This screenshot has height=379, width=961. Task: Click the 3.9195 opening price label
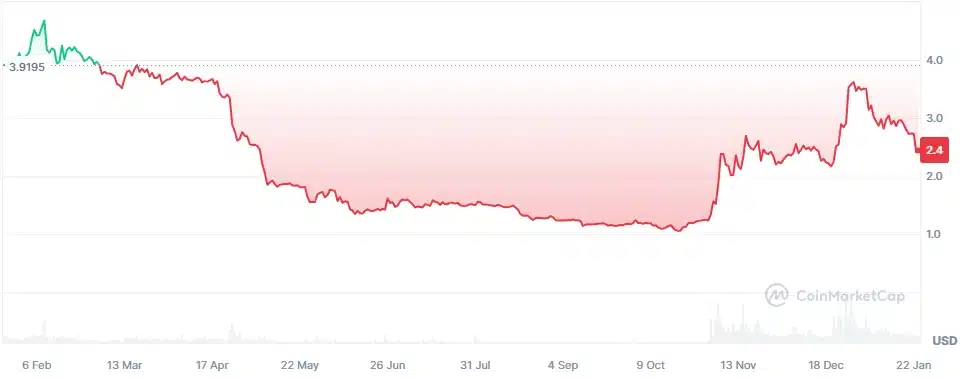(27, 67)
